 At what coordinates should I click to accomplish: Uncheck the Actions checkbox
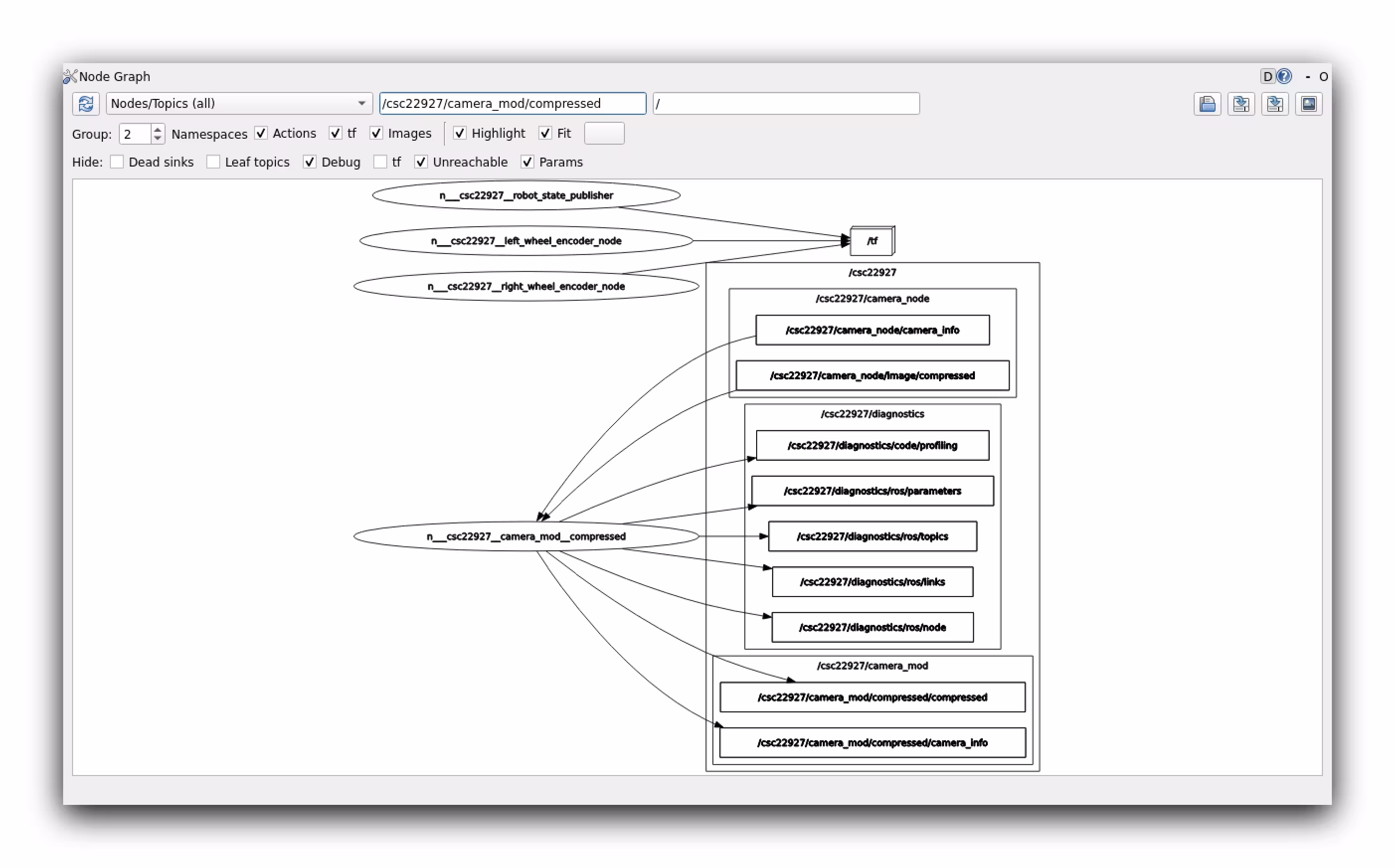(262, 133)
